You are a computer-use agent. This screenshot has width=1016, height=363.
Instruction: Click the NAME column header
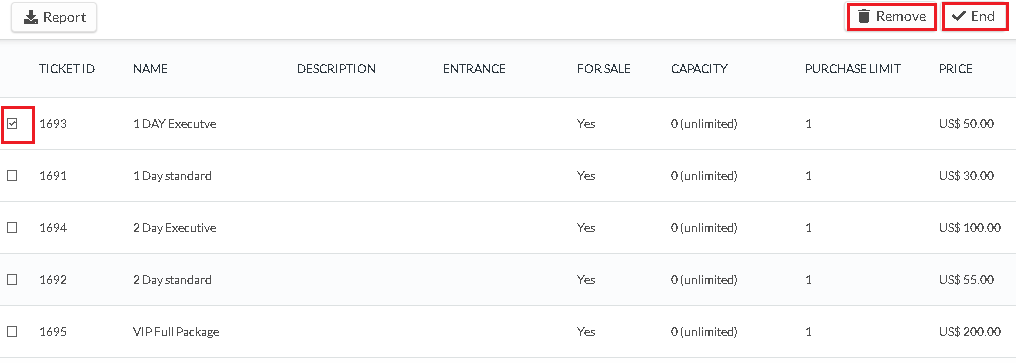[150, 69]
